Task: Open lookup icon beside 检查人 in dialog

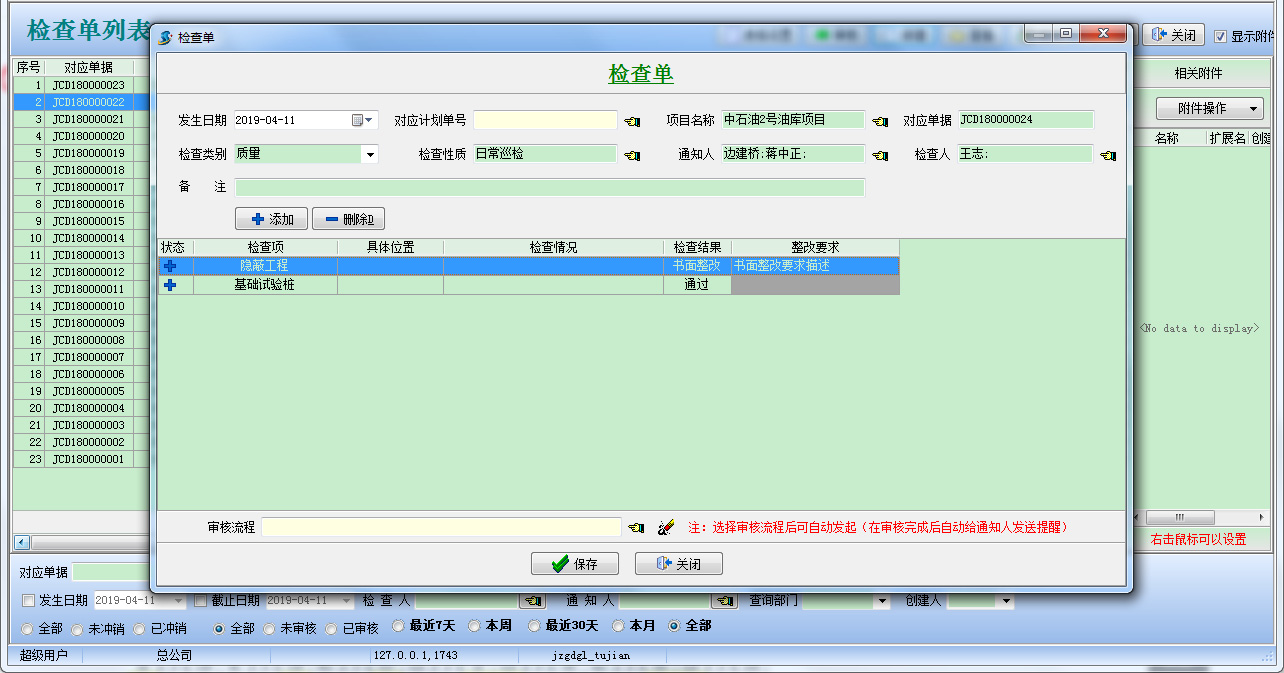Action: click(1108, 156)
